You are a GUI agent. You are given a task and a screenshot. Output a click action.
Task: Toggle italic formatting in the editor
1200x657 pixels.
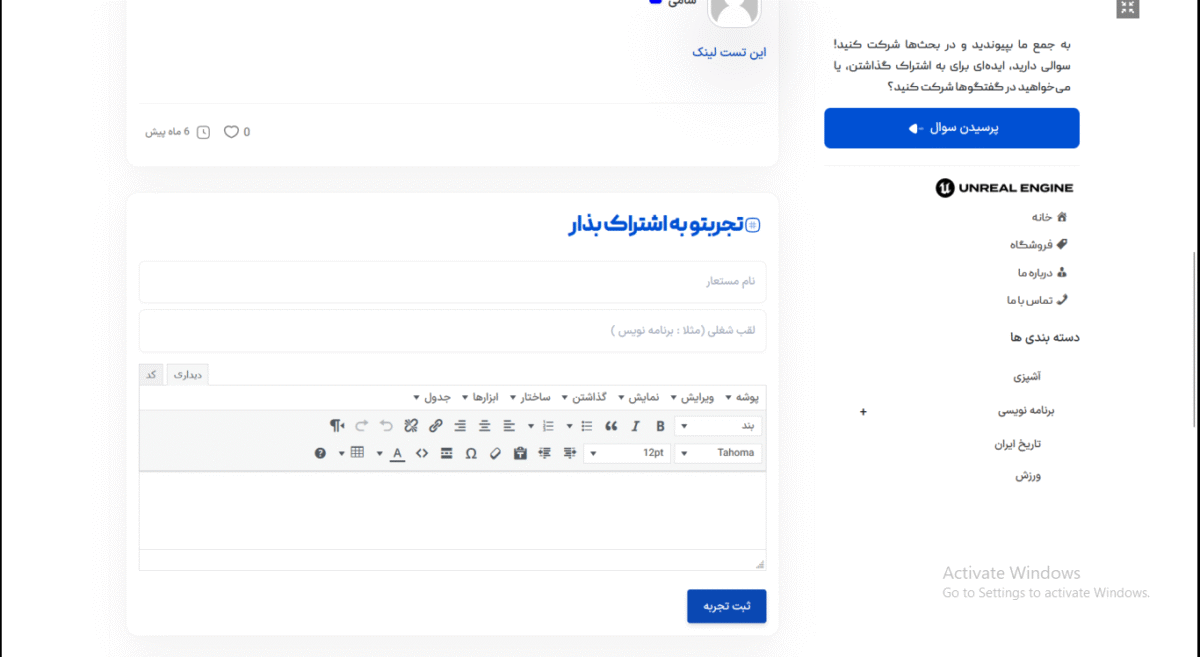coord(635,426)
